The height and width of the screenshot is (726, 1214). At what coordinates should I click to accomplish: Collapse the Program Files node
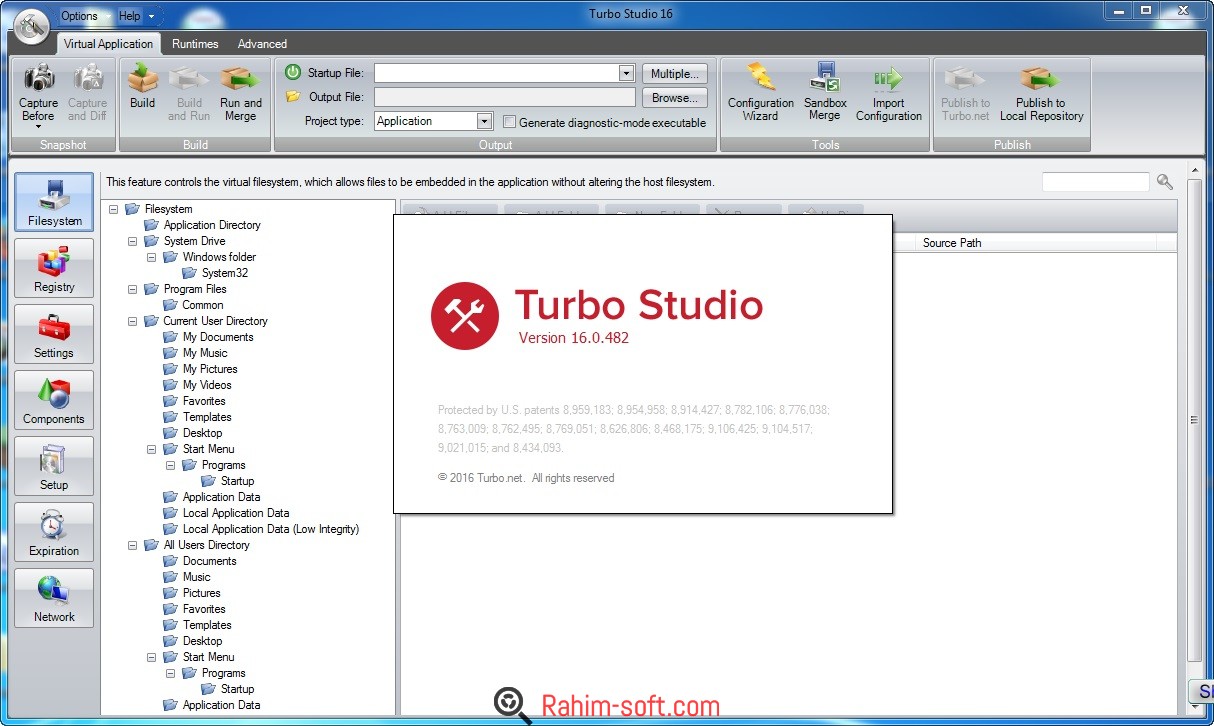(133, 289)
